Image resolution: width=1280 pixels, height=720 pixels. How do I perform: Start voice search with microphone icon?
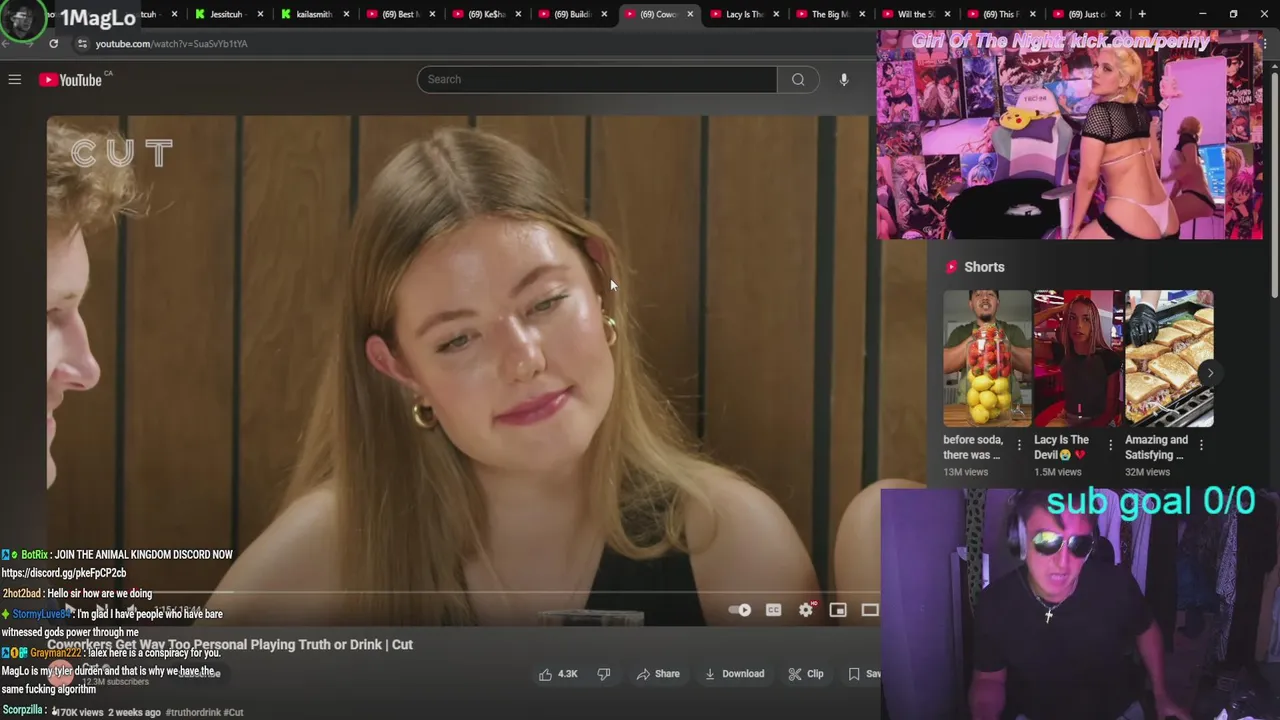844,79
